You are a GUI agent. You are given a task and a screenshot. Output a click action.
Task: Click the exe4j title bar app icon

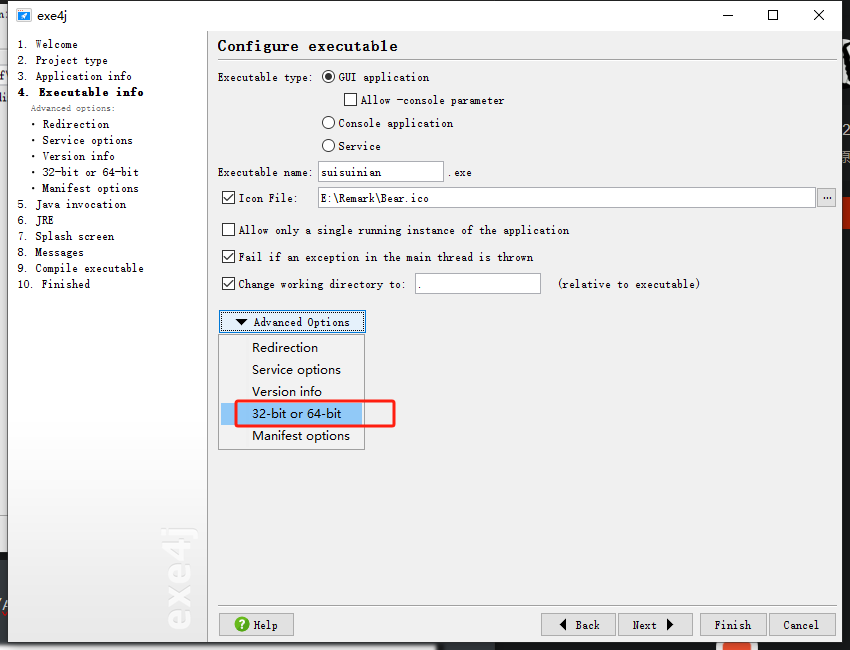(x=24, y=15)
